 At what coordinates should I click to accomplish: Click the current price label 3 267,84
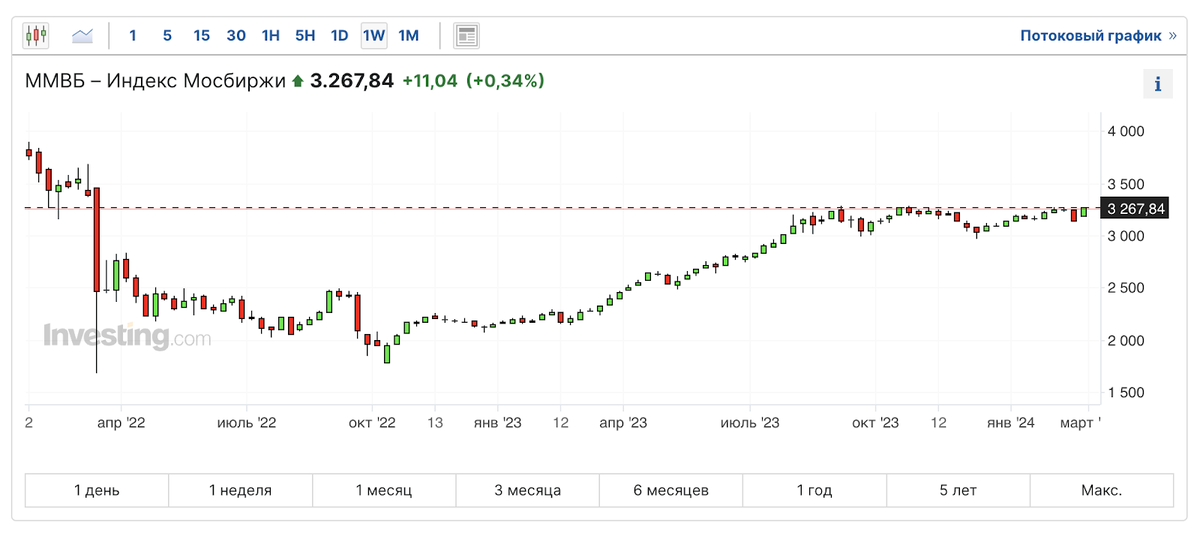1134,208
